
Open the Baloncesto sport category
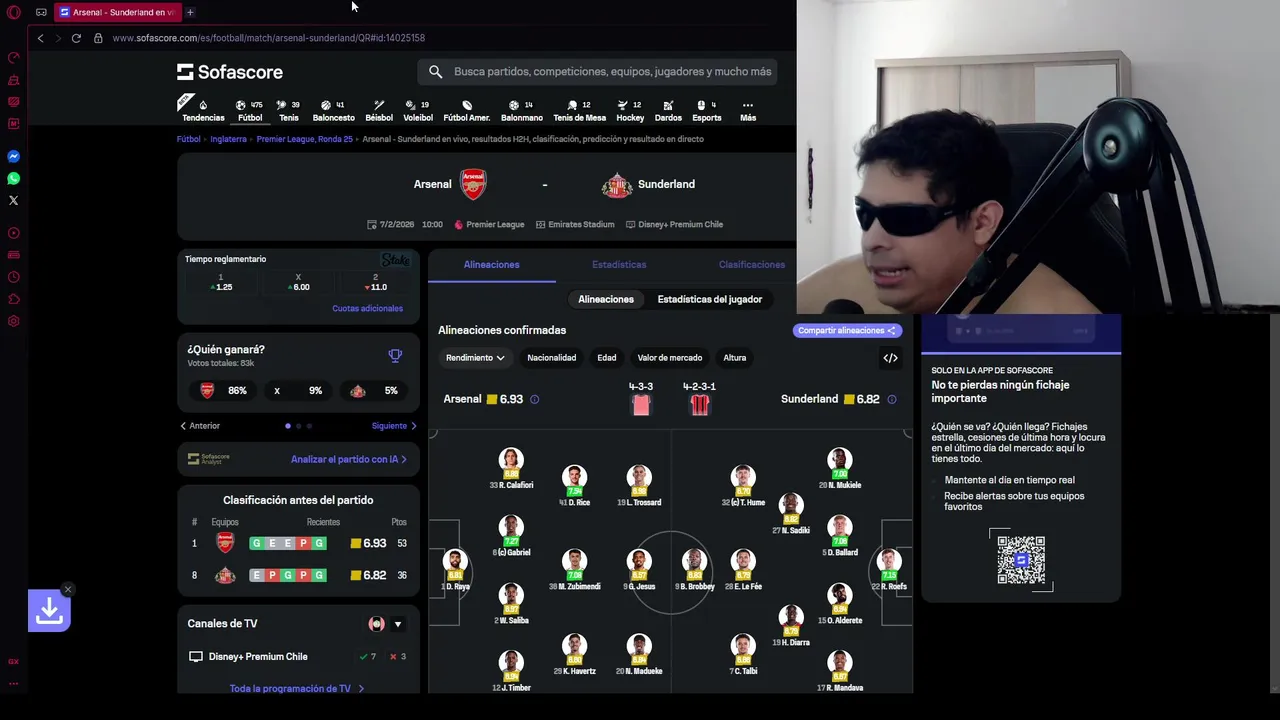333,110
